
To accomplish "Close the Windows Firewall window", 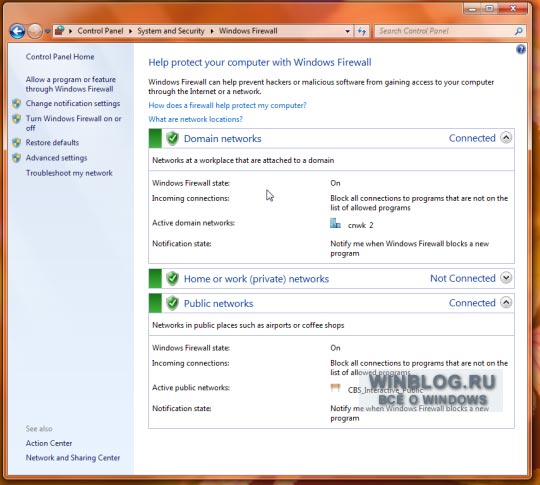I will coord(513,9).
